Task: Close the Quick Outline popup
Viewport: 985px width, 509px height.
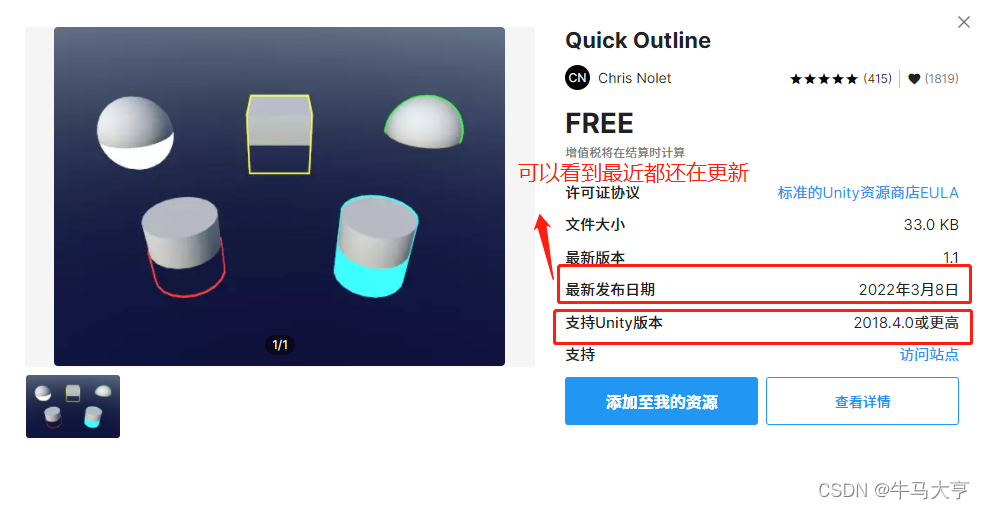Action: coord(964,22)
